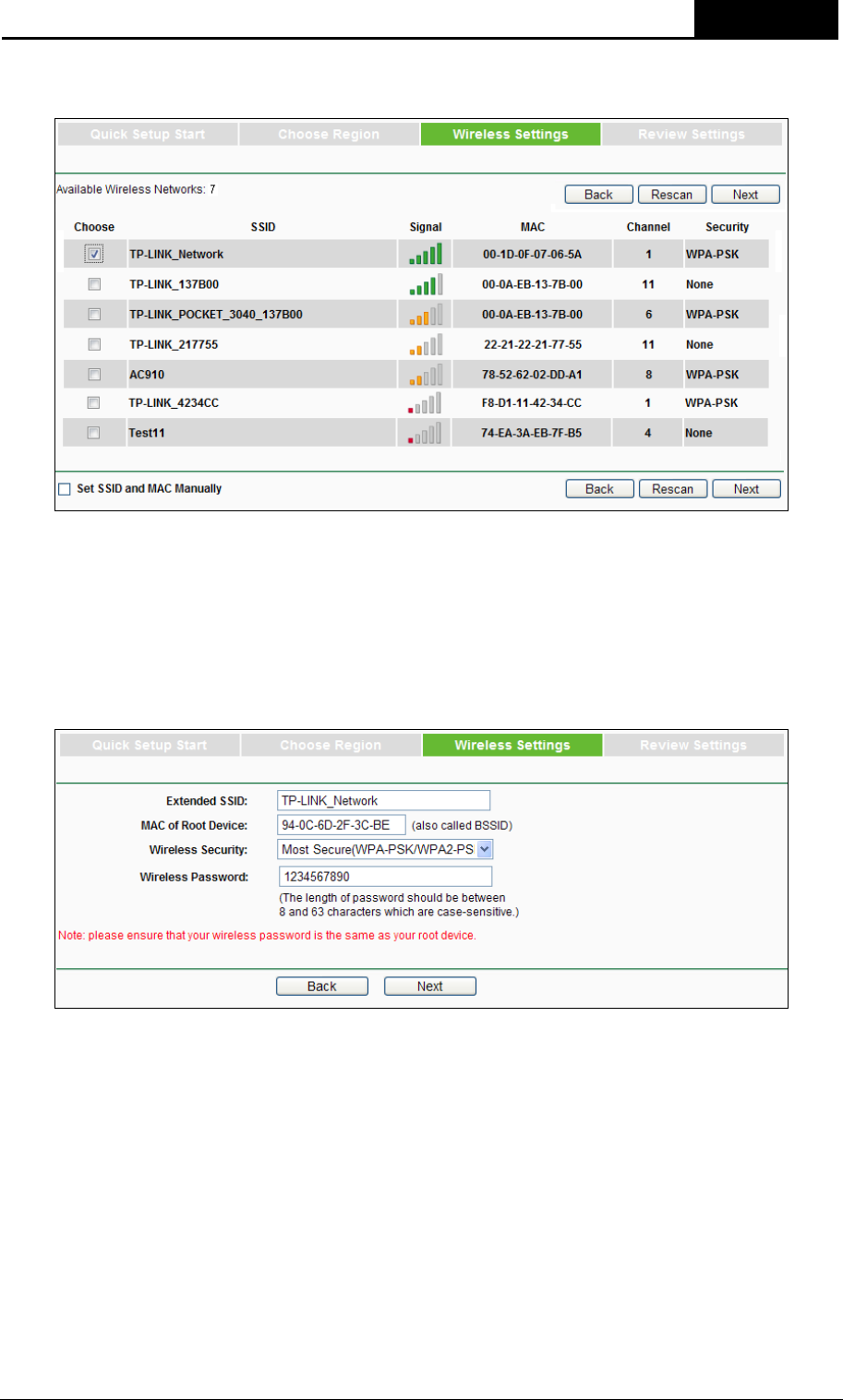The height and width of the screenshot is (1400, 843).
Task: Click signal icon in TP-LINK_POCKET_3040_137B00 row
Action: (425, 315)
